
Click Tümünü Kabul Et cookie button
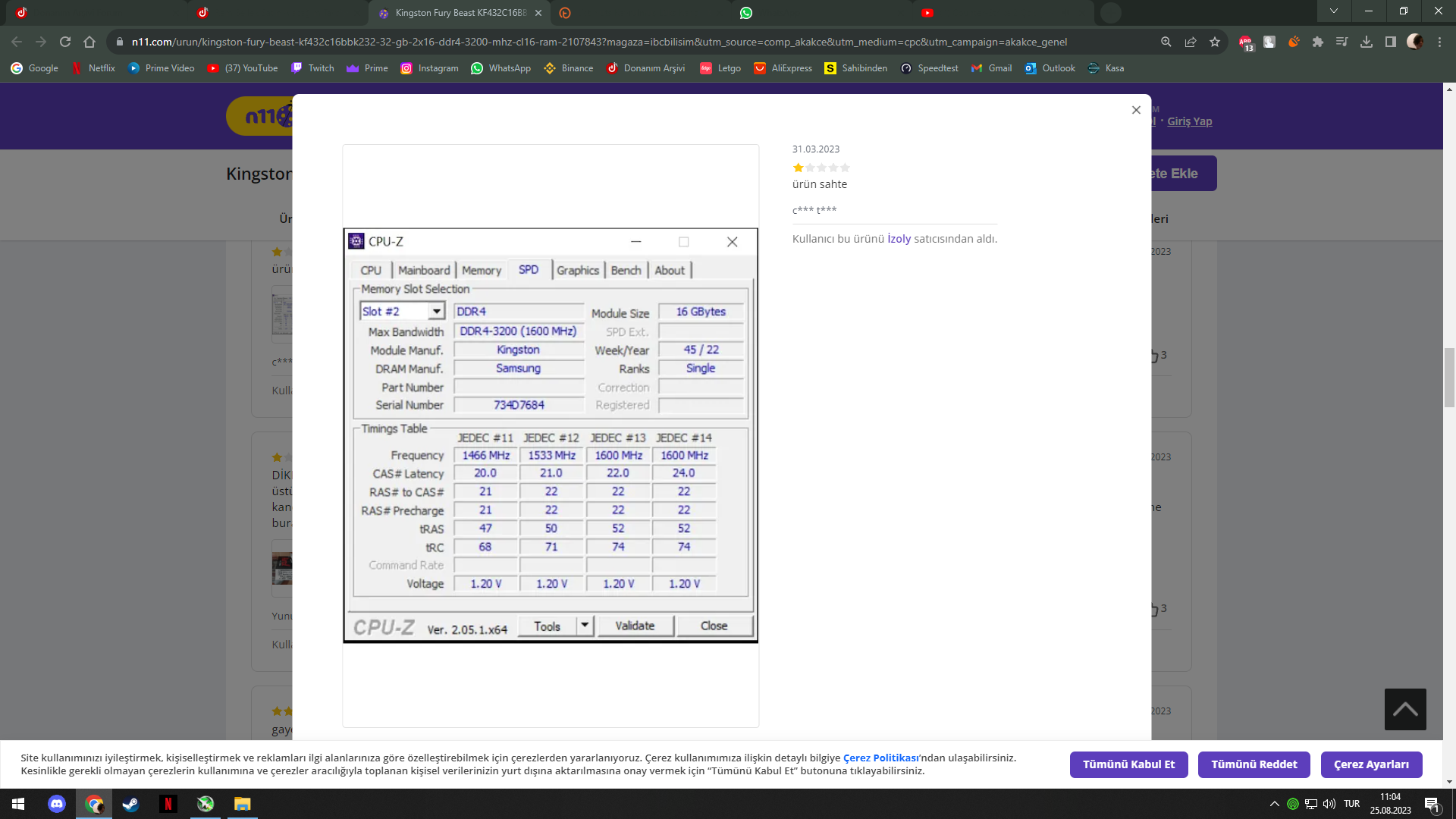(x=1128, y=764)
